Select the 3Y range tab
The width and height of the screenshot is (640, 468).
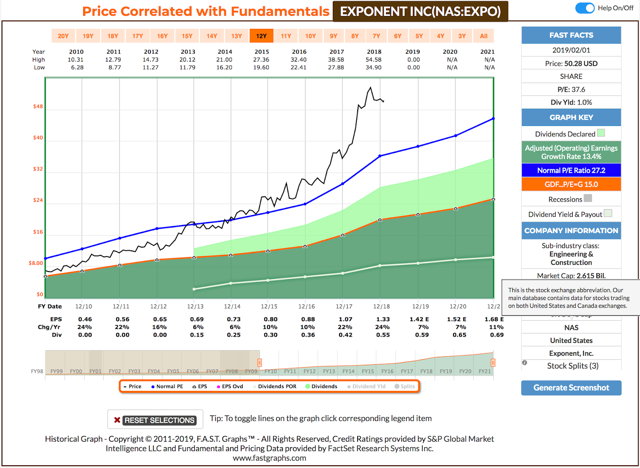coord(462,36)
